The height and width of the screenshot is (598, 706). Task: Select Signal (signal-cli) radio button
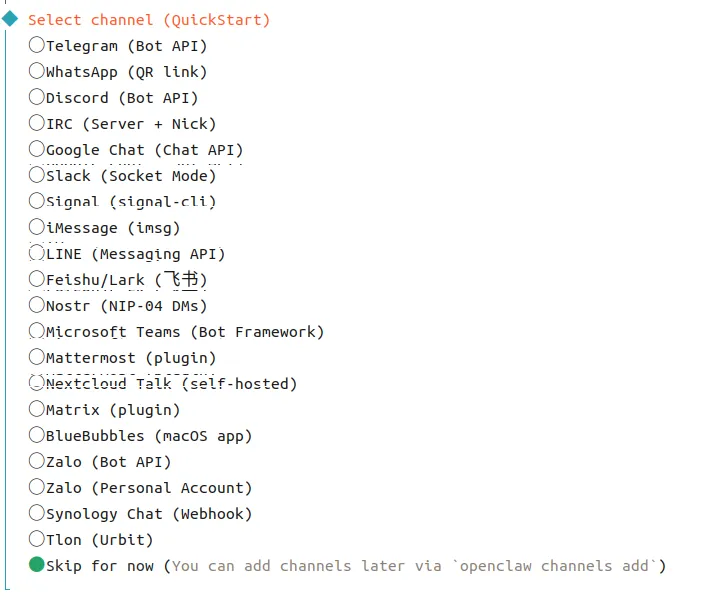coord(37,201)
